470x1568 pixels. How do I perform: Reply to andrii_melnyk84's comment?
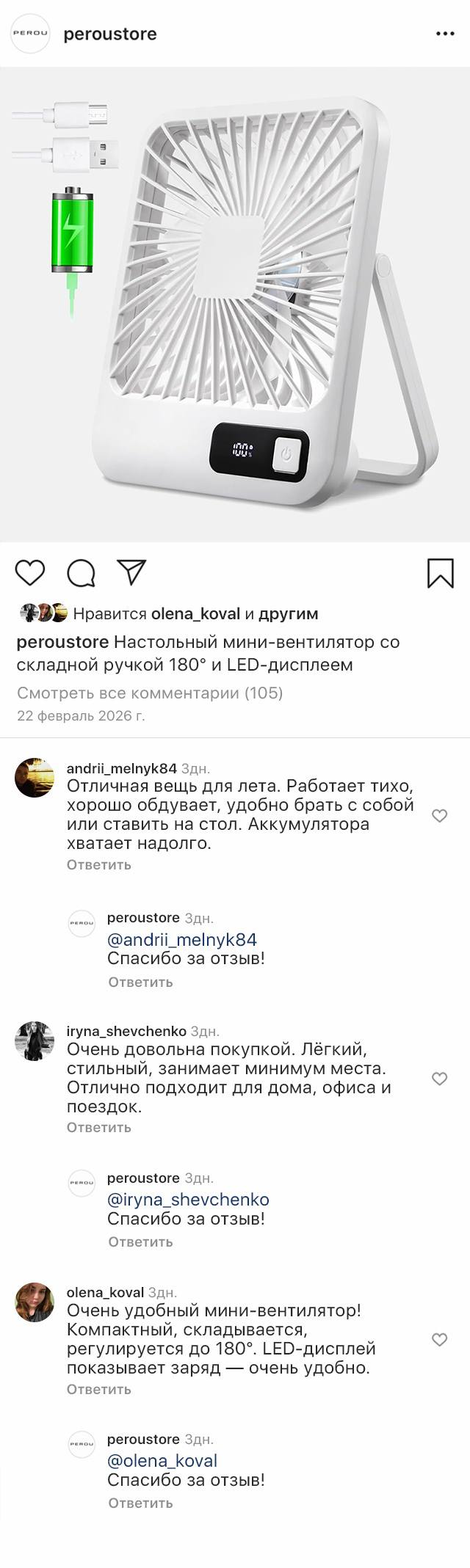[99, 864]
